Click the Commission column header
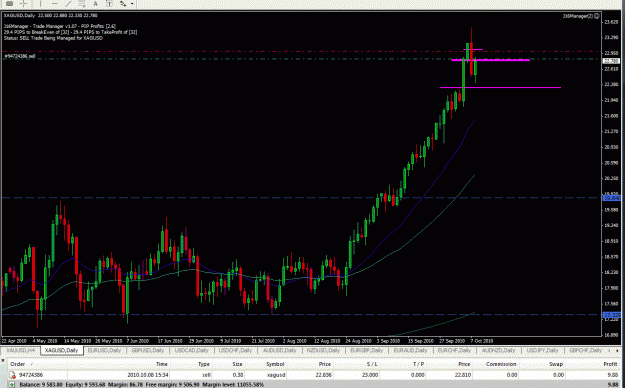Image resolution: width=625 pixels, height=388 pixels. (x=501, y=364)
